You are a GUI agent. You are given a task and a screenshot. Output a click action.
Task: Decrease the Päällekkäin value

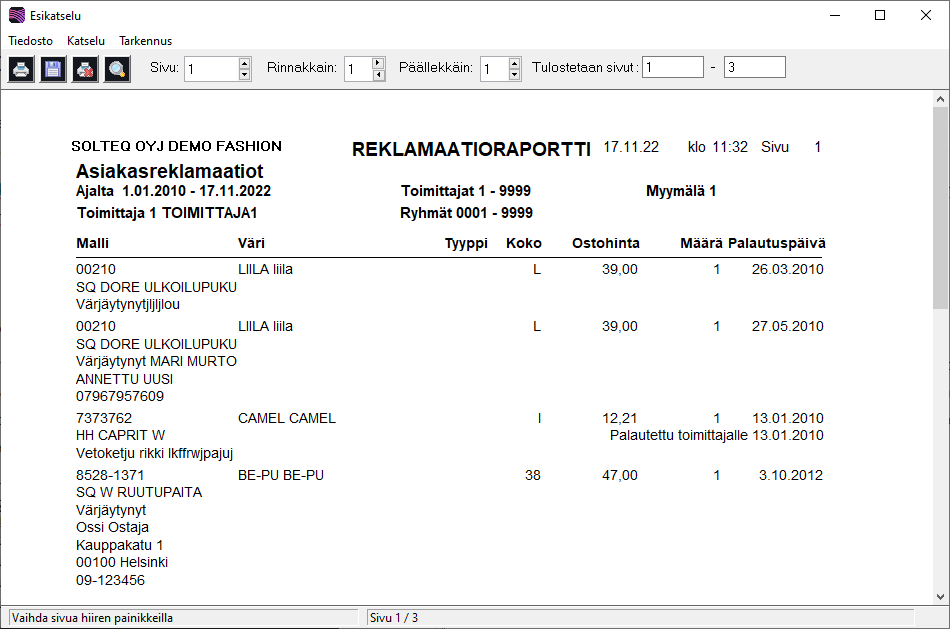(514, 75)
